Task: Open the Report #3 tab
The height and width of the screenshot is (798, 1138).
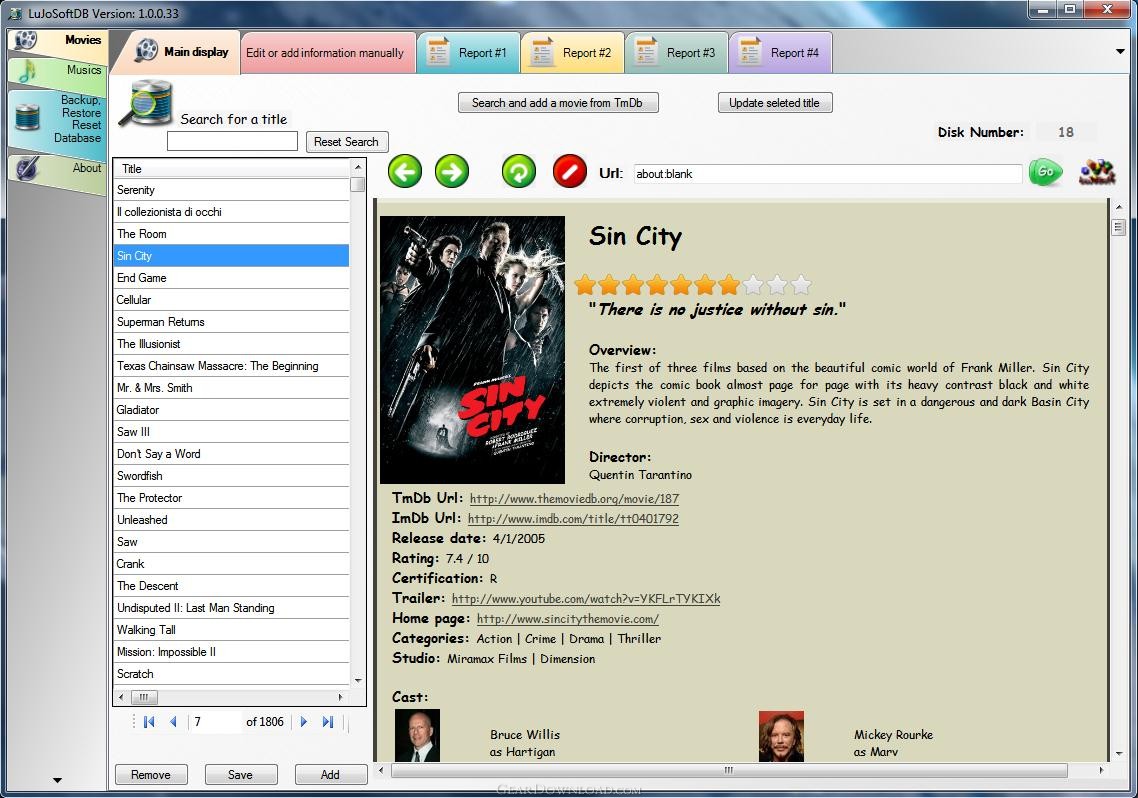Action: (676, 52)
